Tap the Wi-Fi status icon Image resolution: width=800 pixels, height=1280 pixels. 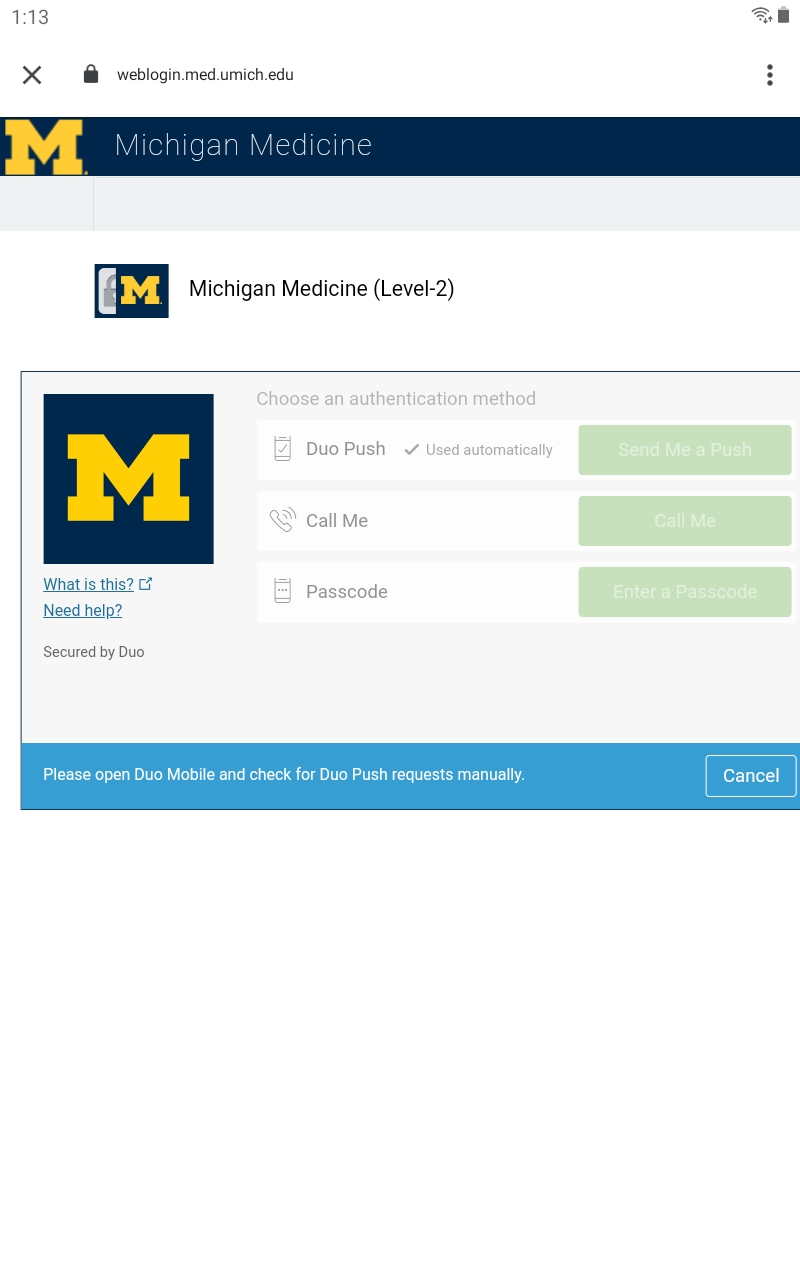(762, 15)
